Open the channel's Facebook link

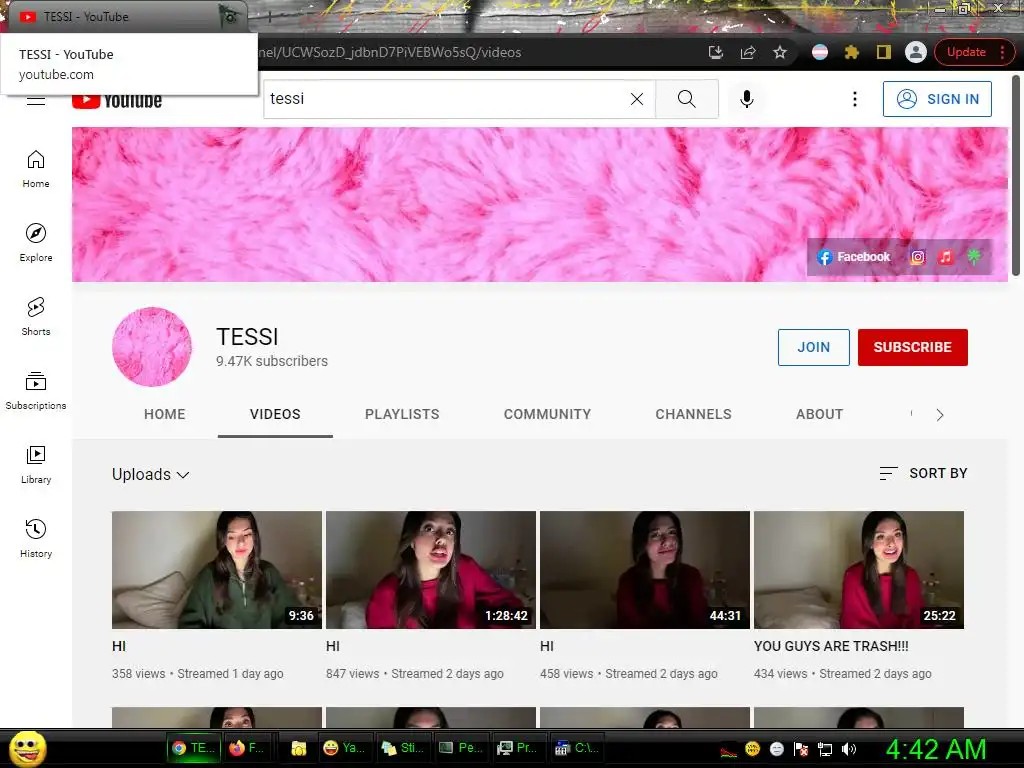tap(854, 257)
